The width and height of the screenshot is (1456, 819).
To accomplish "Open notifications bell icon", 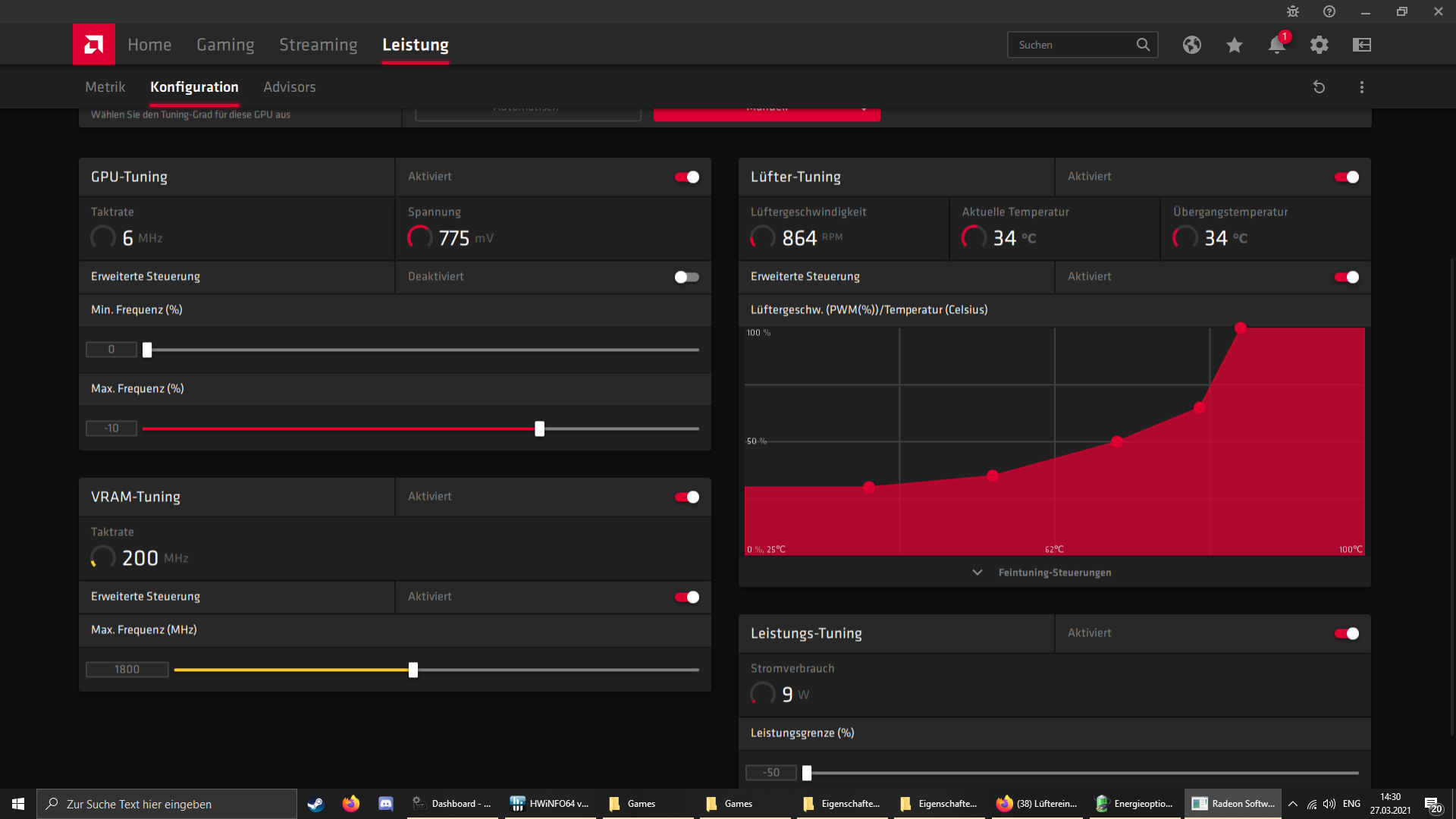I will [x=1277, y=45].
